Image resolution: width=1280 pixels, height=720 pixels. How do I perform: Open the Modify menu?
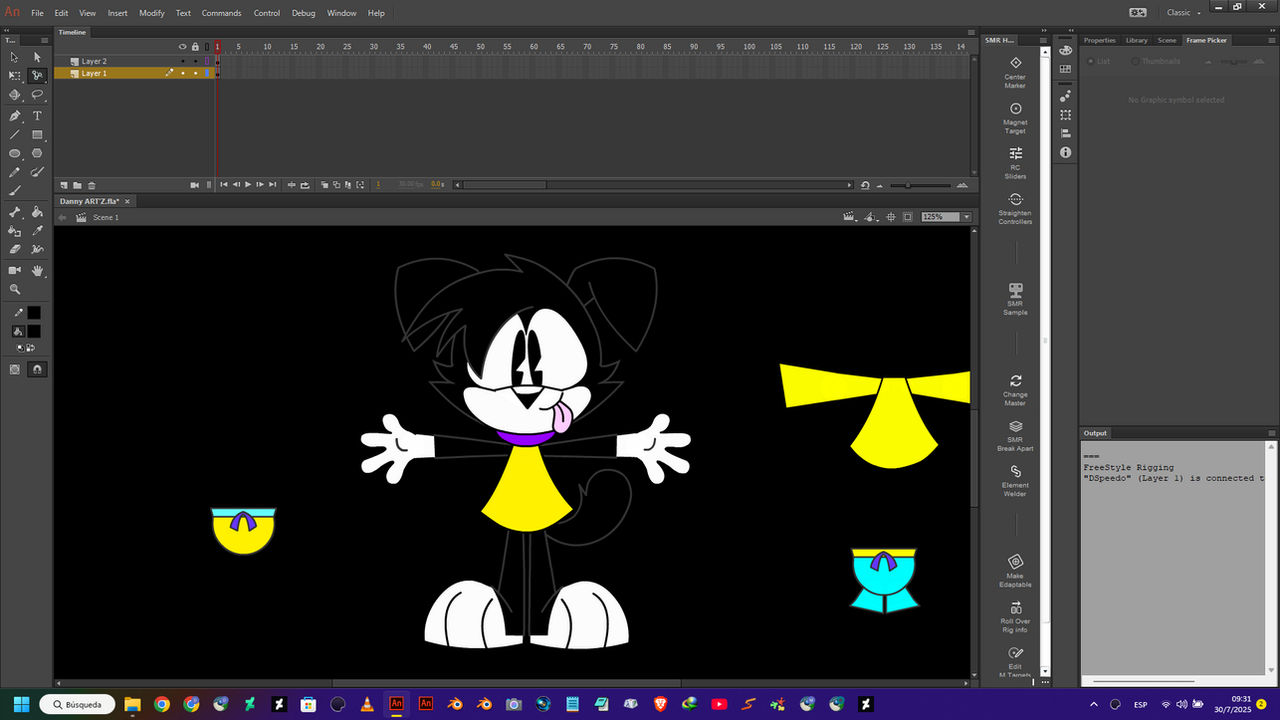coord(152,13)
